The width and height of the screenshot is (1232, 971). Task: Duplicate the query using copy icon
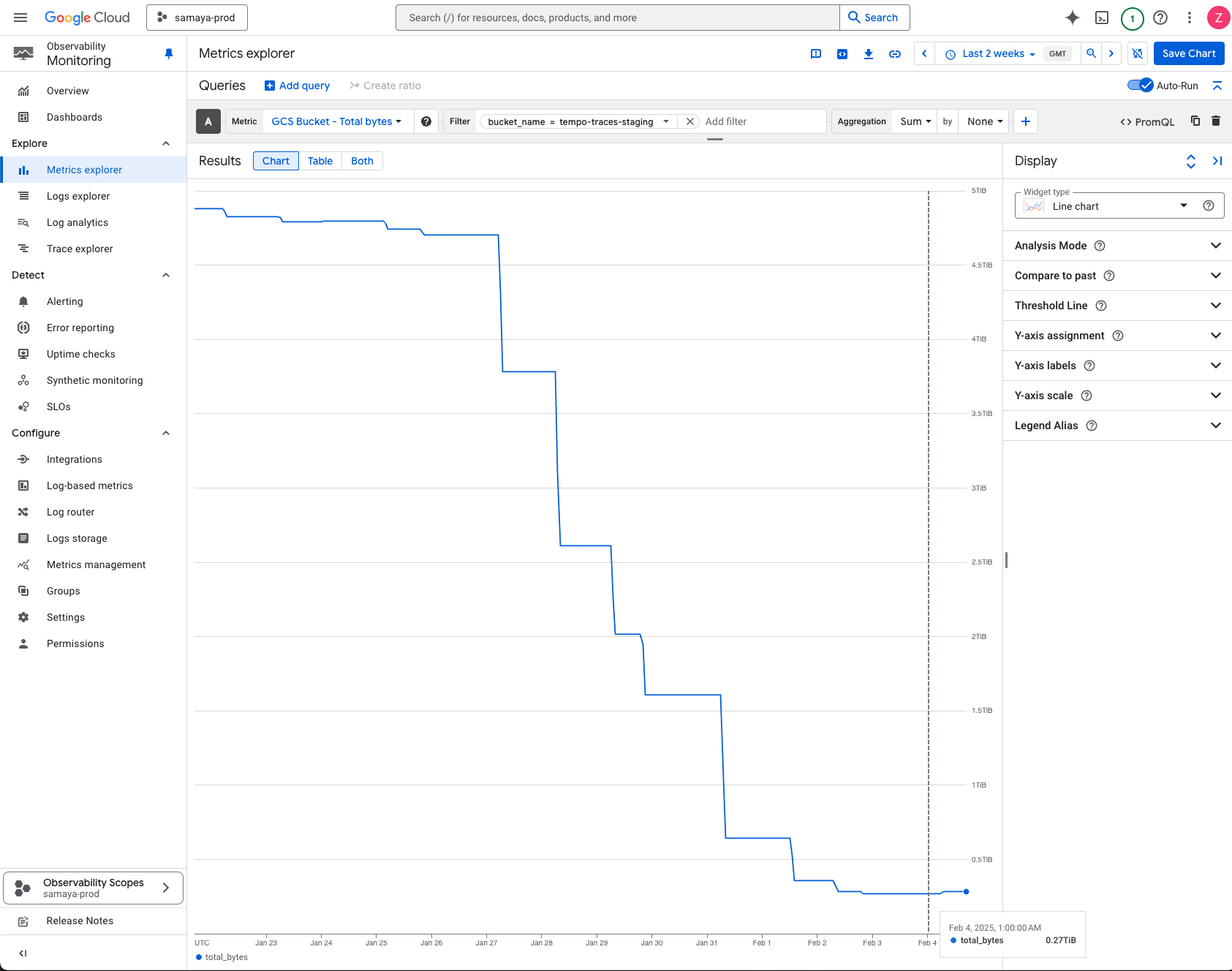click(x=1195, y=121)
